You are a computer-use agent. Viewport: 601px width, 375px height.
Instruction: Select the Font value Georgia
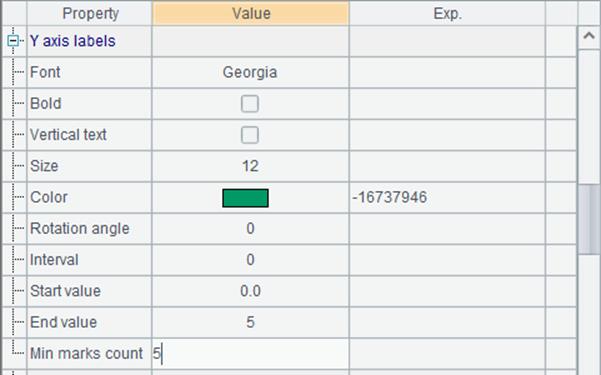250,72
